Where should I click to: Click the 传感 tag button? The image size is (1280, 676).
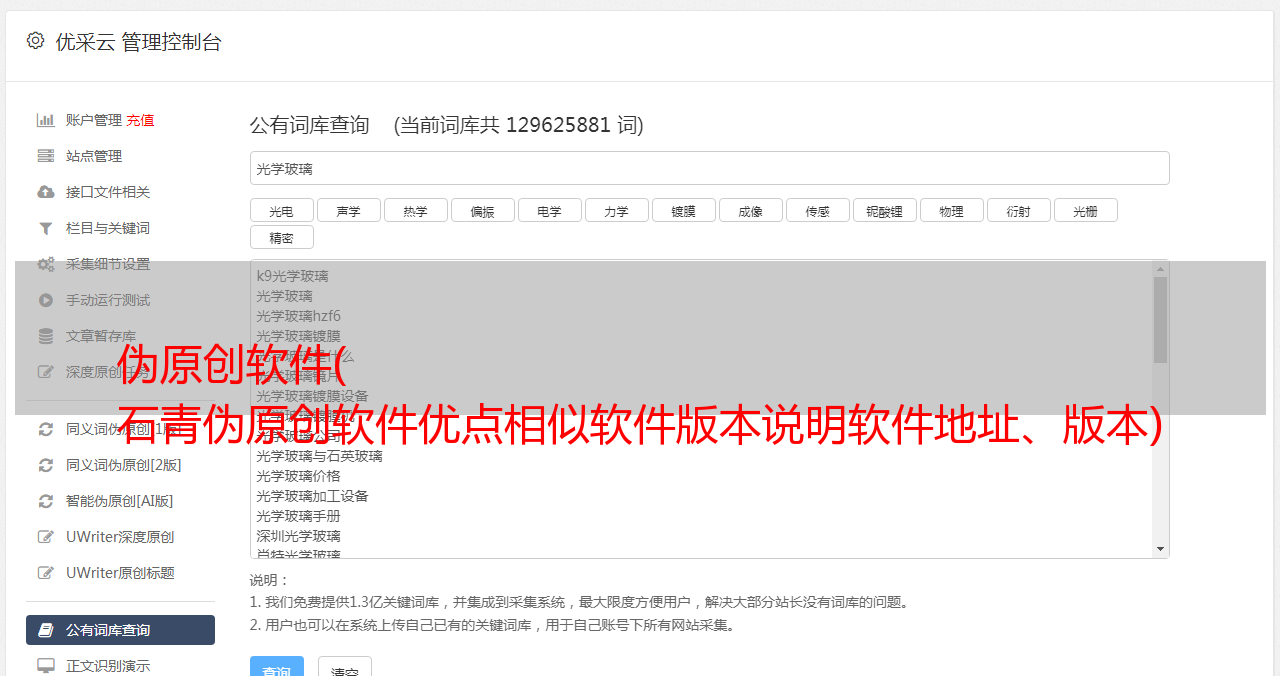(x=817, y=210)
